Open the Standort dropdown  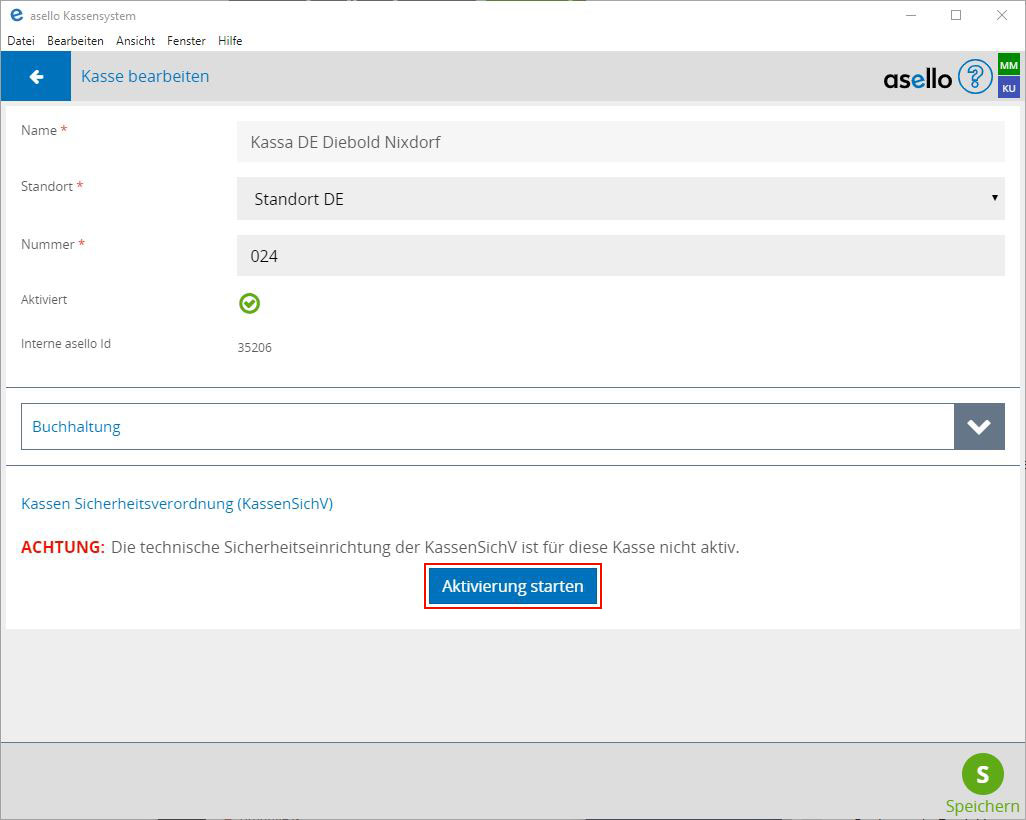620,199
